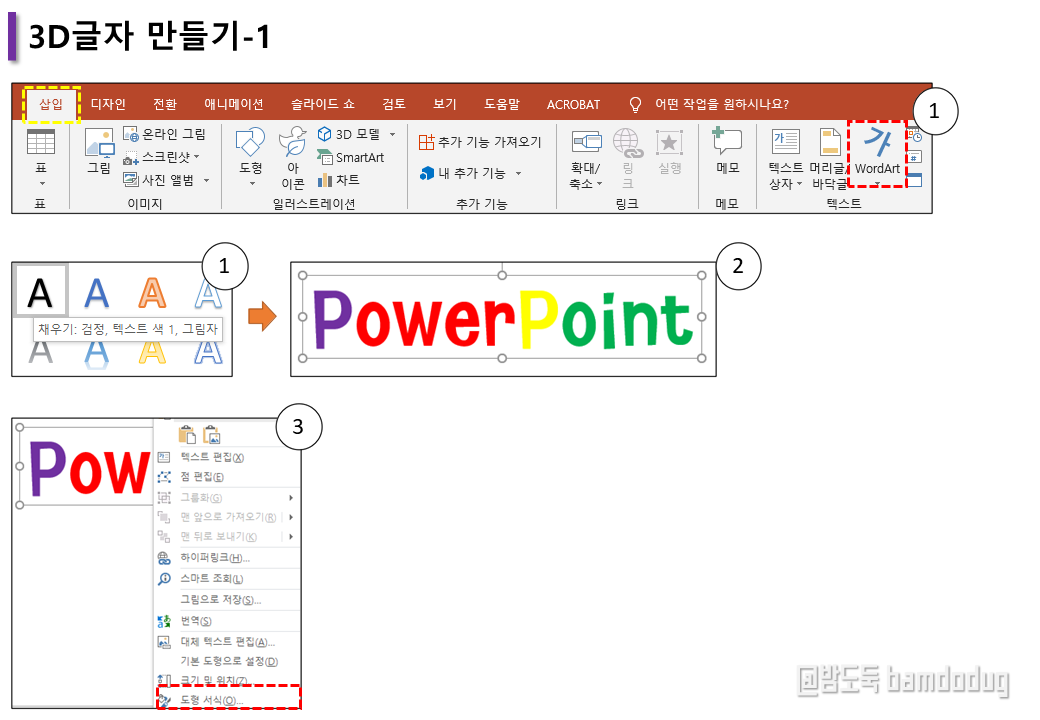Click the right-middle handle of PowerPoint text box
The width and height of the screenshot is (1040, 720).
point(702,317)
